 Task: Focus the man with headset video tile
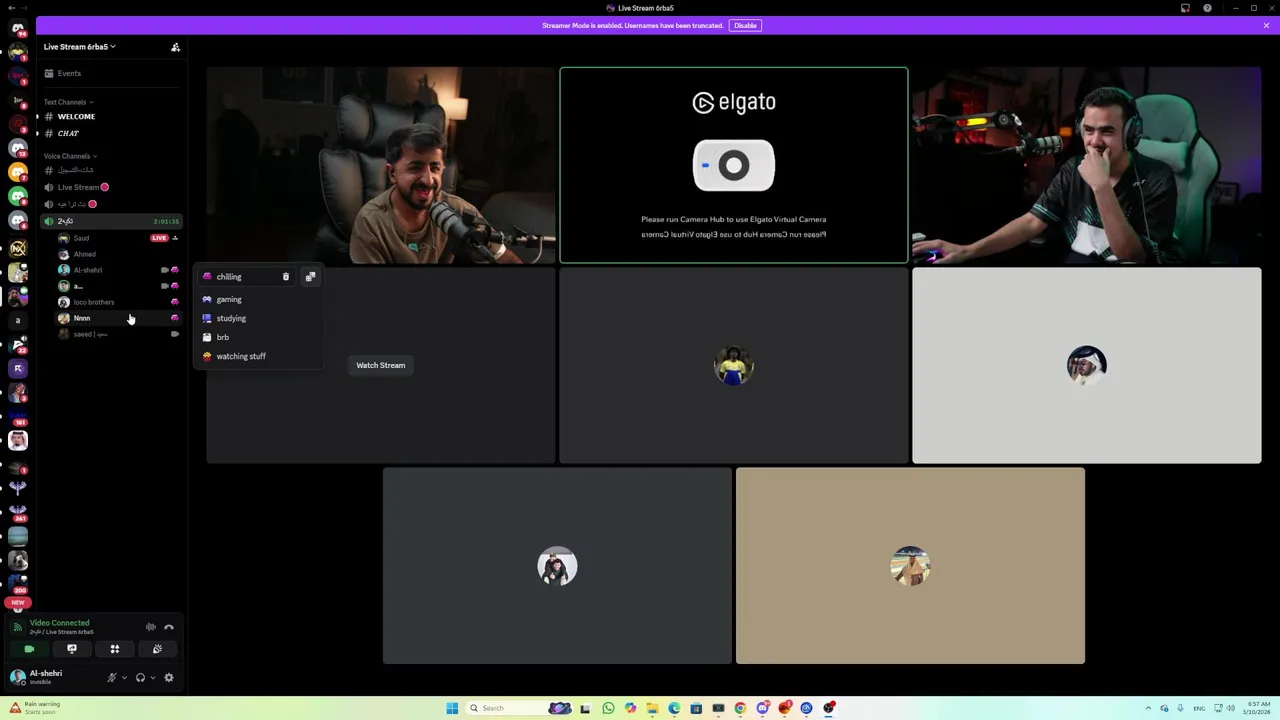pos(1087,165)
